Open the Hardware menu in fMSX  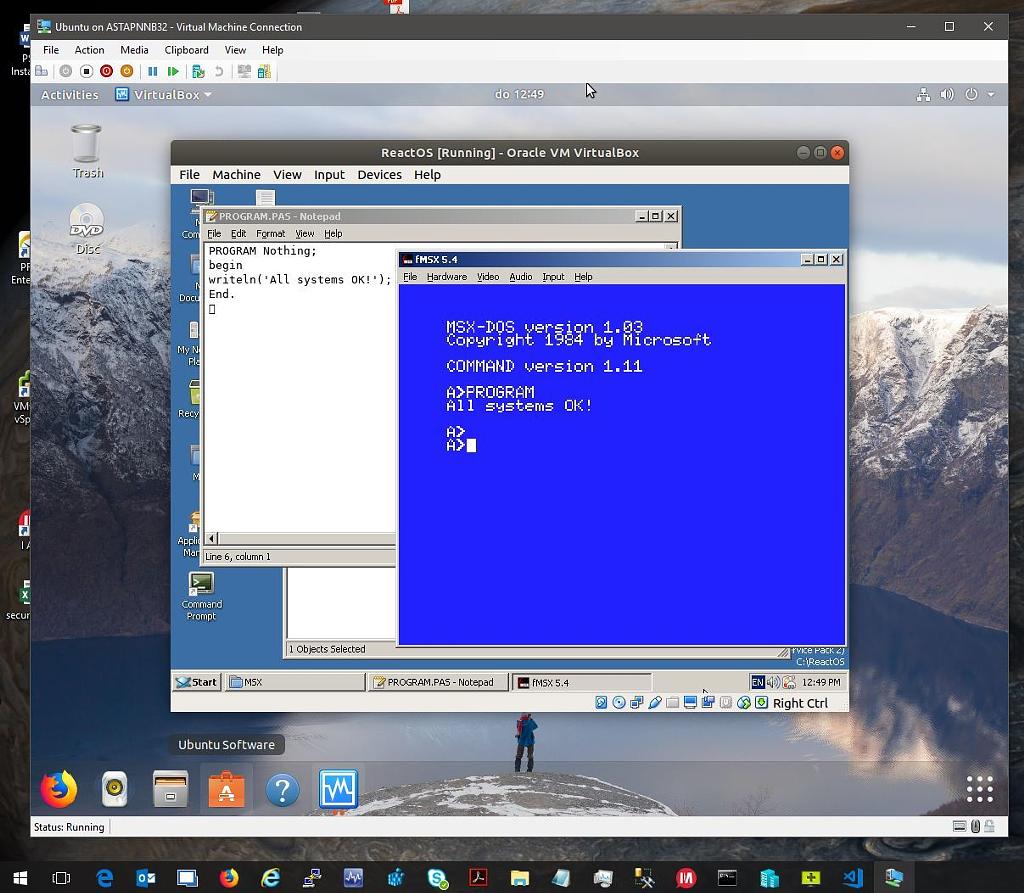[447, 277]
